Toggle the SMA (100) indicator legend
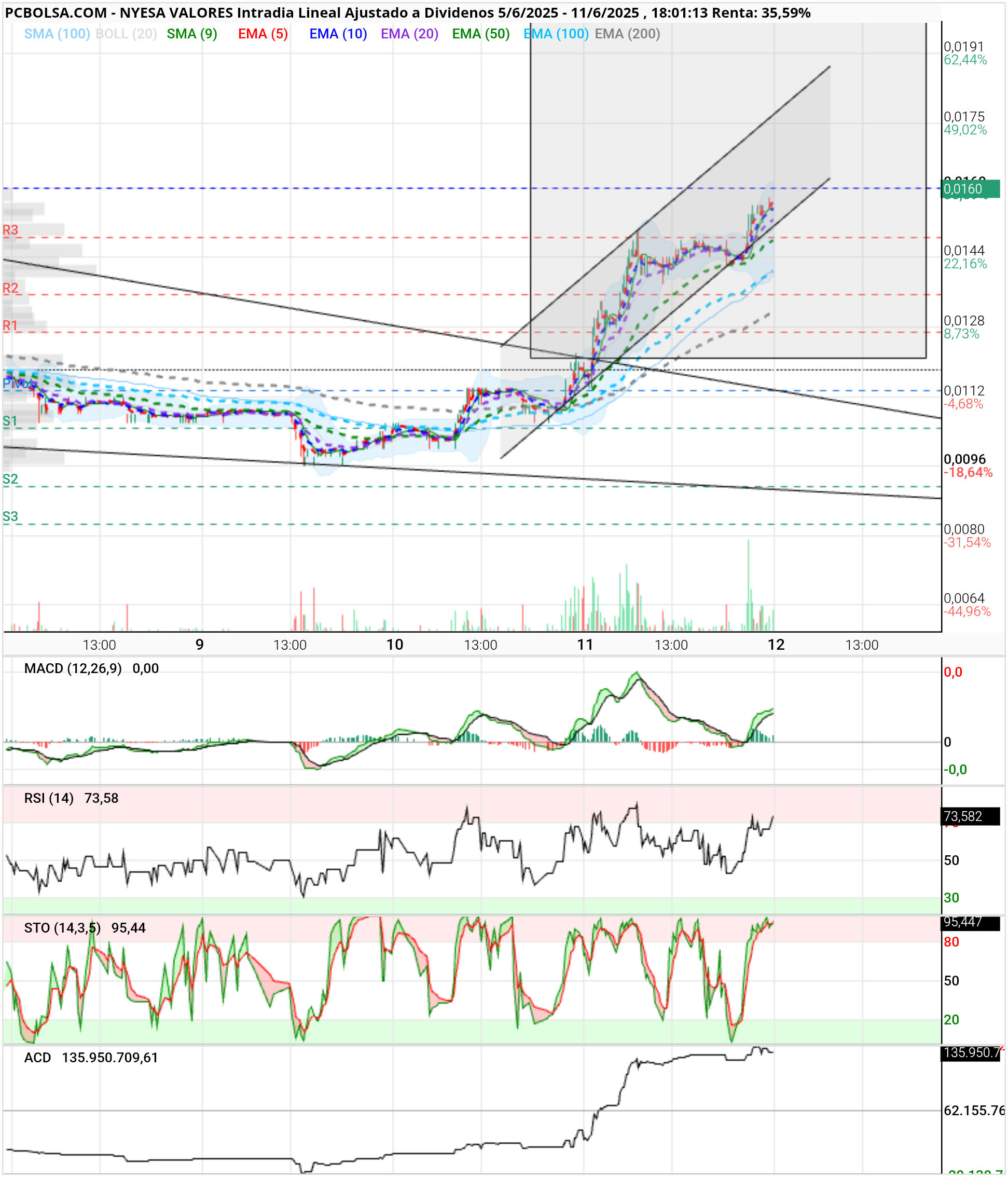 coord(57,34)
